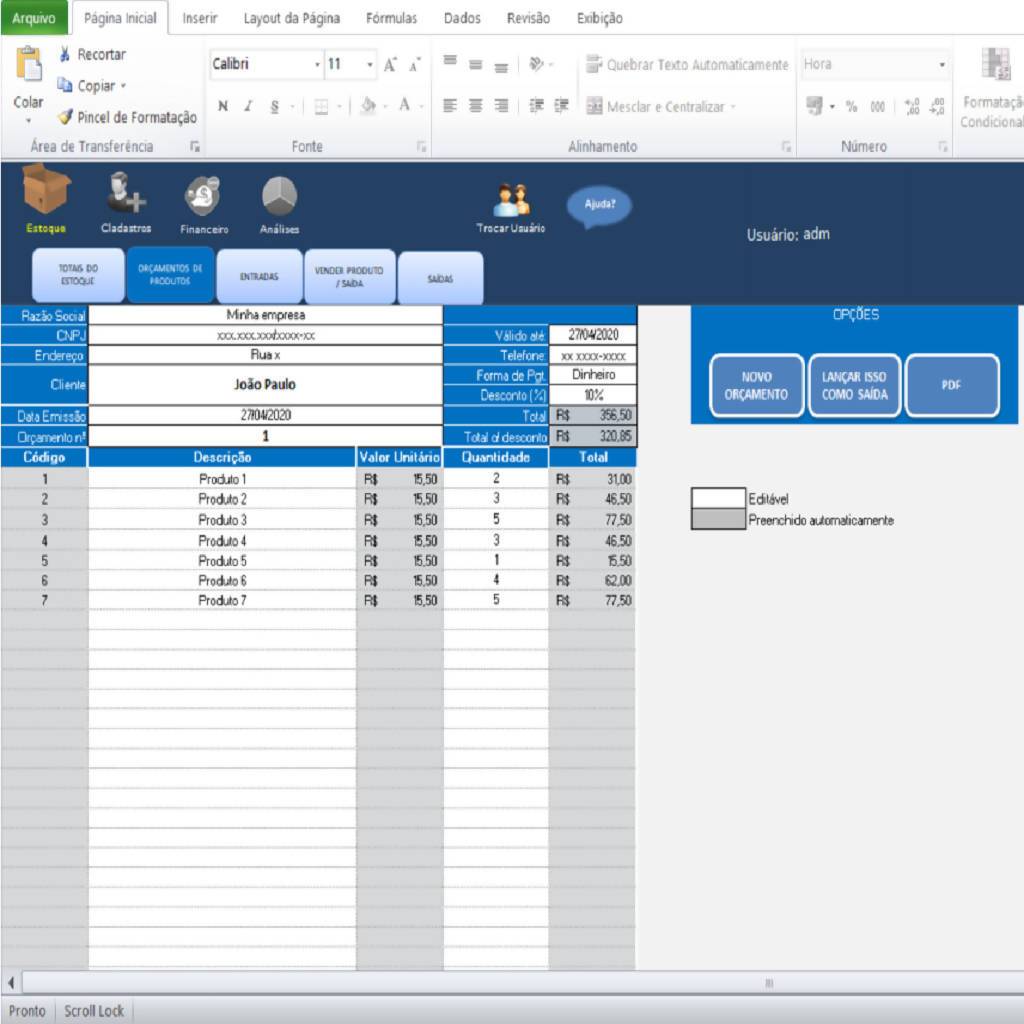Expand the font size dropdown
Image resolution: width=1024 pixels, height=1024 pixels.
click(370, 65)
